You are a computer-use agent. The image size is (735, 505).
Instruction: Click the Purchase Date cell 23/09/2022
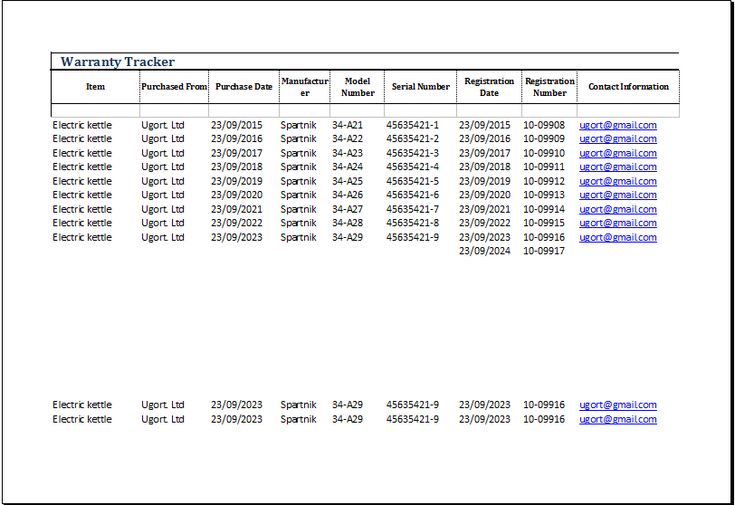(x=236, y=223)
